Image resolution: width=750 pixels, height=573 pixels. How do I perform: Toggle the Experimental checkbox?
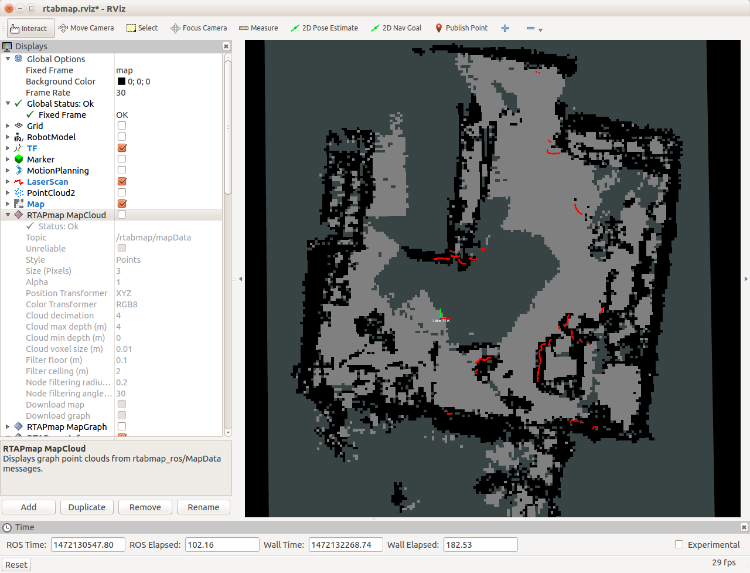click(x=680, y=545)
